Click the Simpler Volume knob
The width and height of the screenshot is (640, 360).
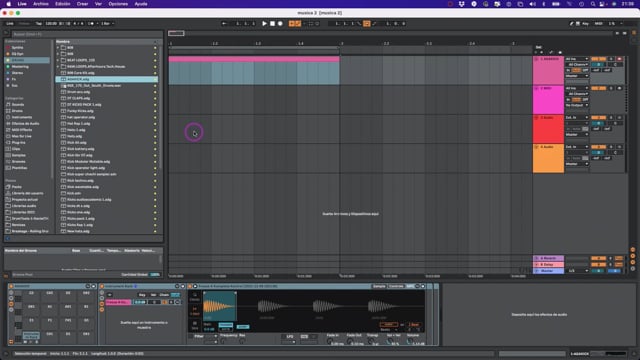411,341
